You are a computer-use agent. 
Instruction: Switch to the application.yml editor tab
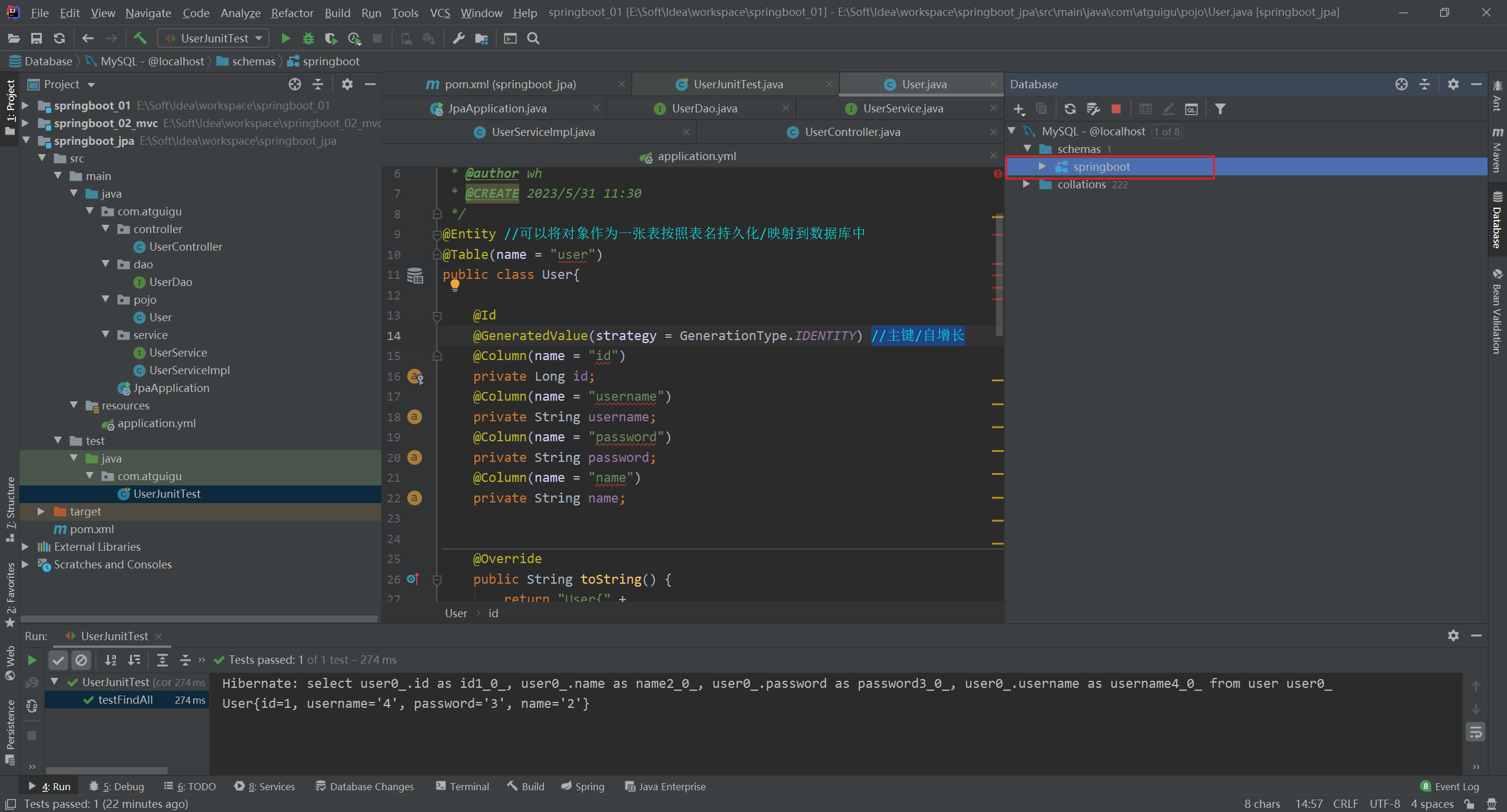pyautogui.click(x=696, y=156)
